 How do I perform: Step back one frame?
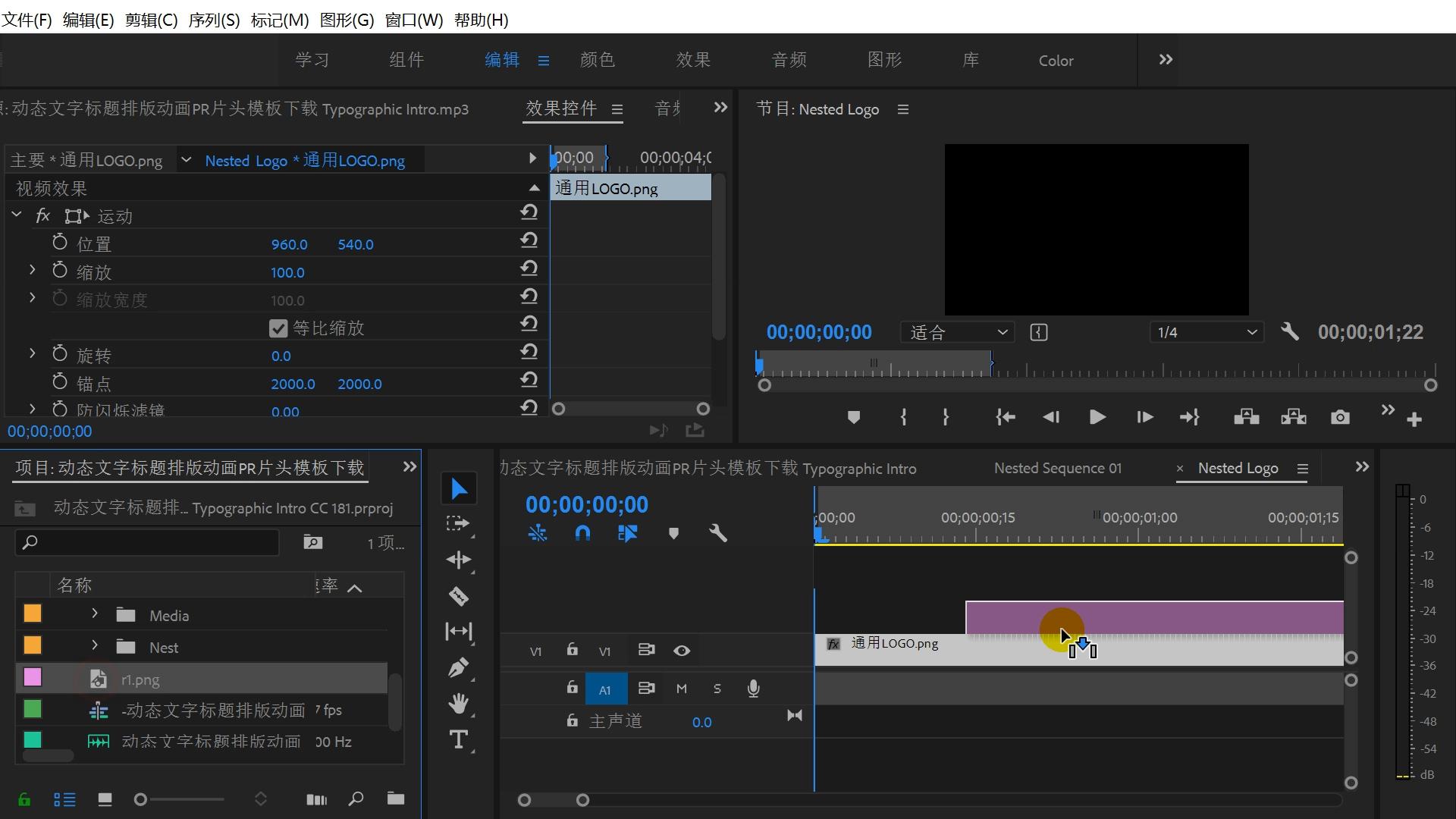click(1051, 417)
